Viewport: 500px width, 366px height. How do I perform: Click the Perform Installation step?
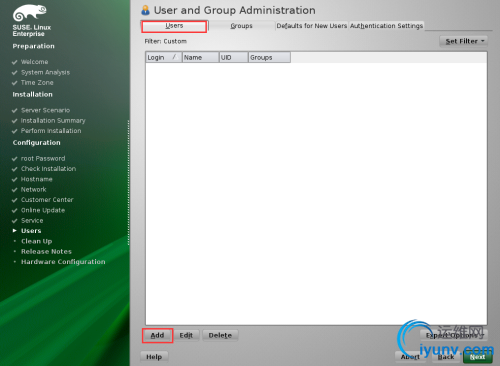(51, 131)
